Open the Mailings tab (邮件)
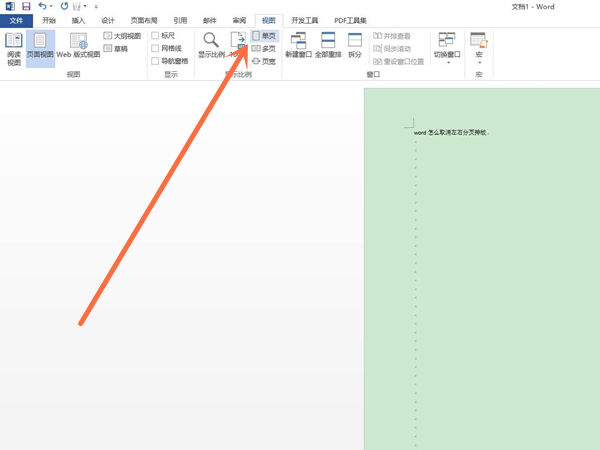 [210, 20]
